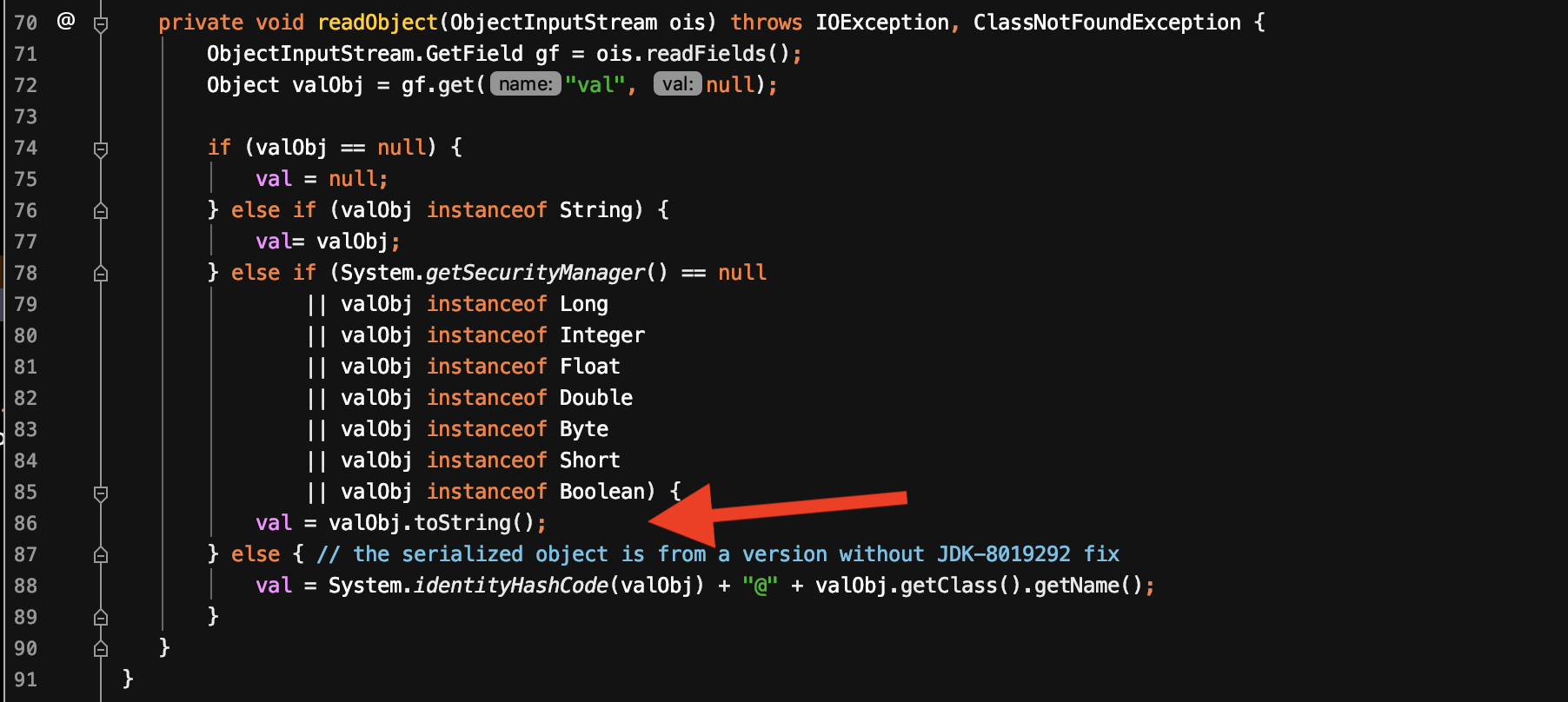Image resolution: width=1568 pixels, height=702 pixels.
Task: Click the "val:" parameter hint before null
Action: [x=677, y=84]
